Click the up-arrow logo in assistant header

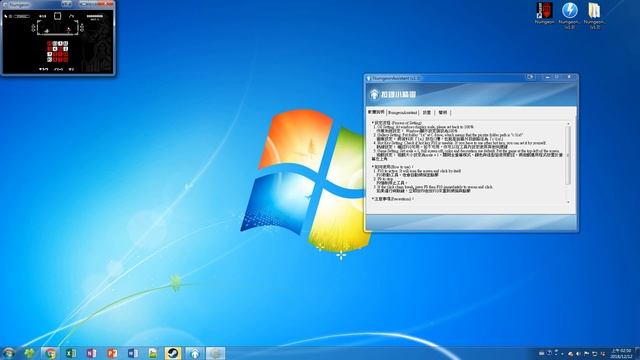point(374,94)
